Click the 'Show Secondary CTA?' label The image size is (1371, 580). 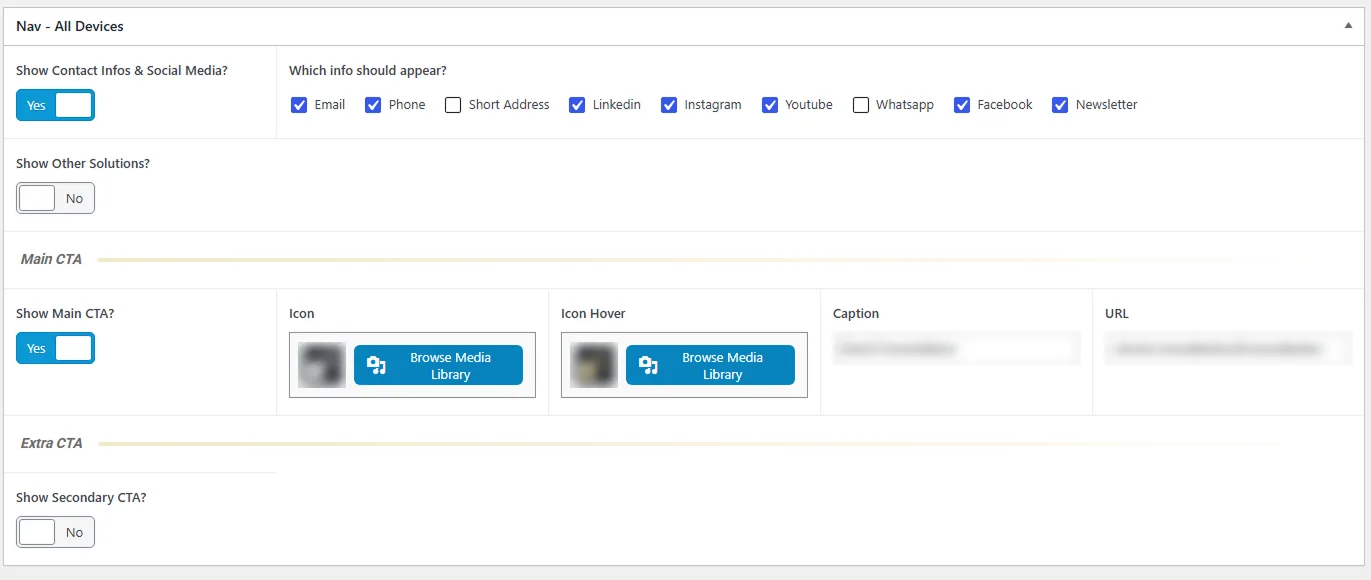pyautogui.click(x=81, y=498)
